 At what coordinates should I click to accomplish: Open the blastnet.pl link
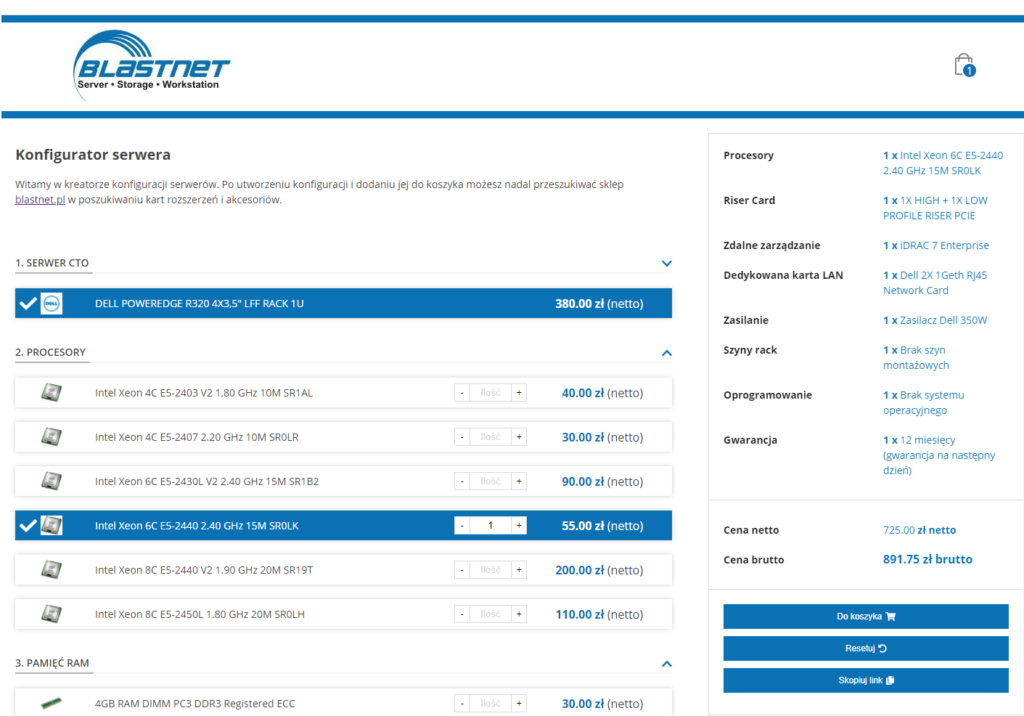pyautogui.click(x=40, y=199)
